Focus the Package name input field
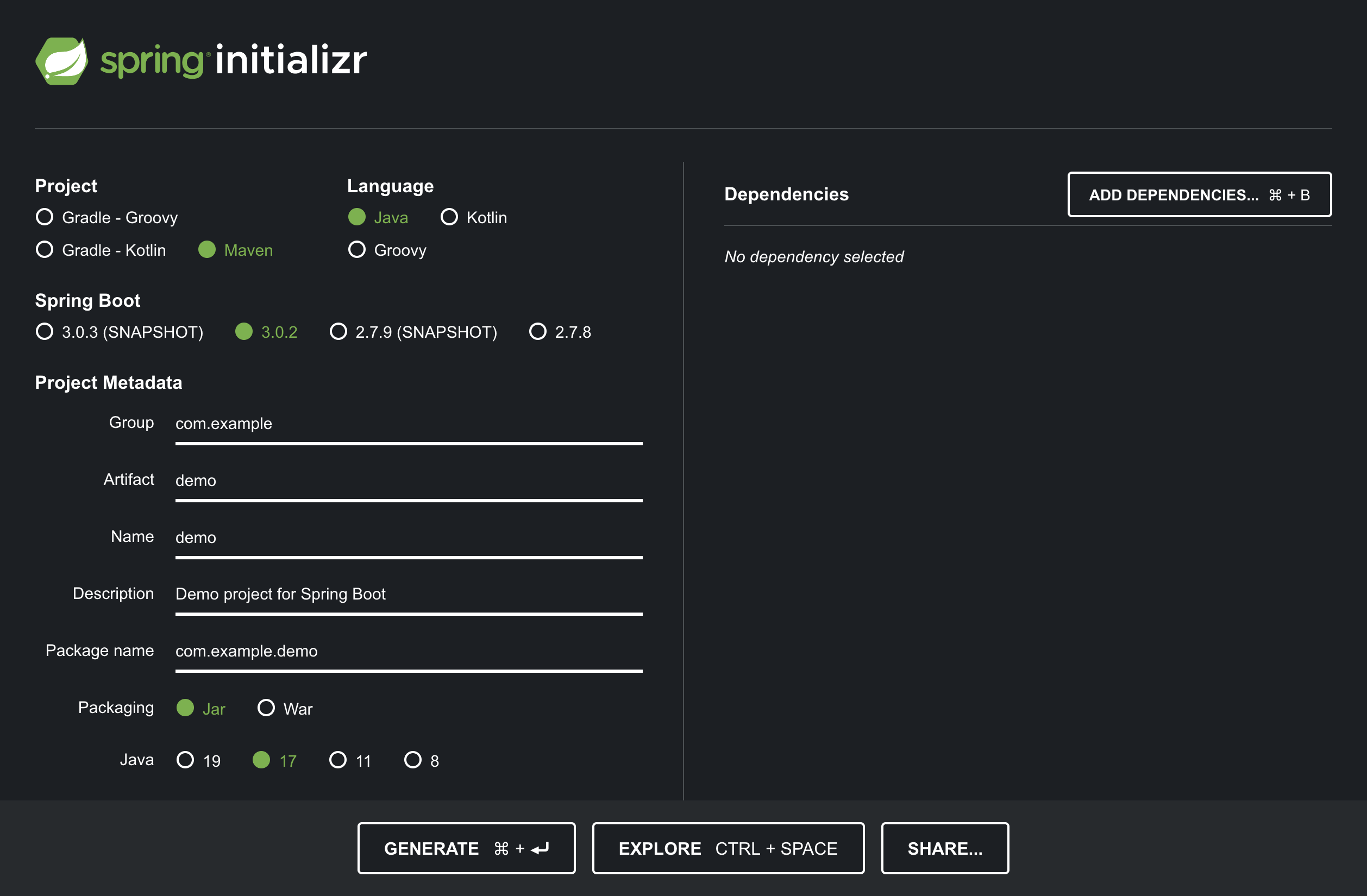The width and height of the screenshot is (1367, 896). tap(409, 652)
